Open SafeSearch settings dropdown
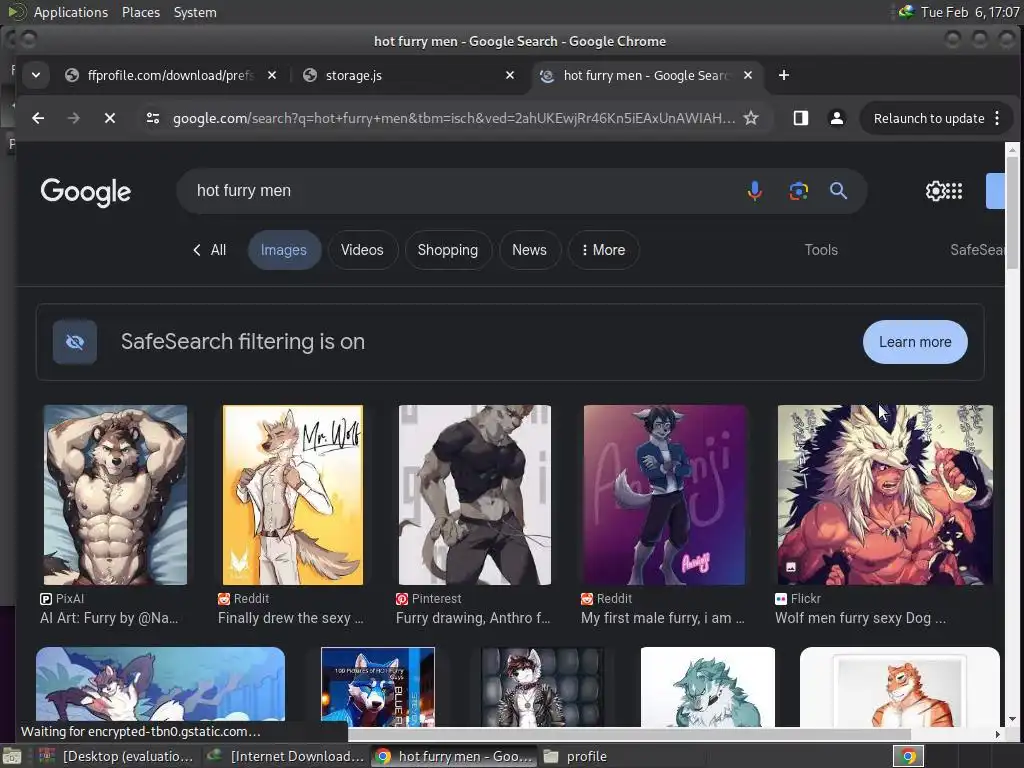Viewport: 1024px width, 768px height. click(x=977, y=250)
